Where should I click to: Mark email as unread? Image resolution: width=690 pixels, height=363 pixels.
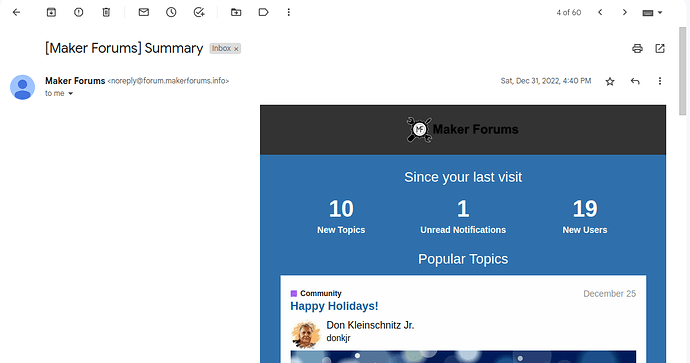coord(143,12)
